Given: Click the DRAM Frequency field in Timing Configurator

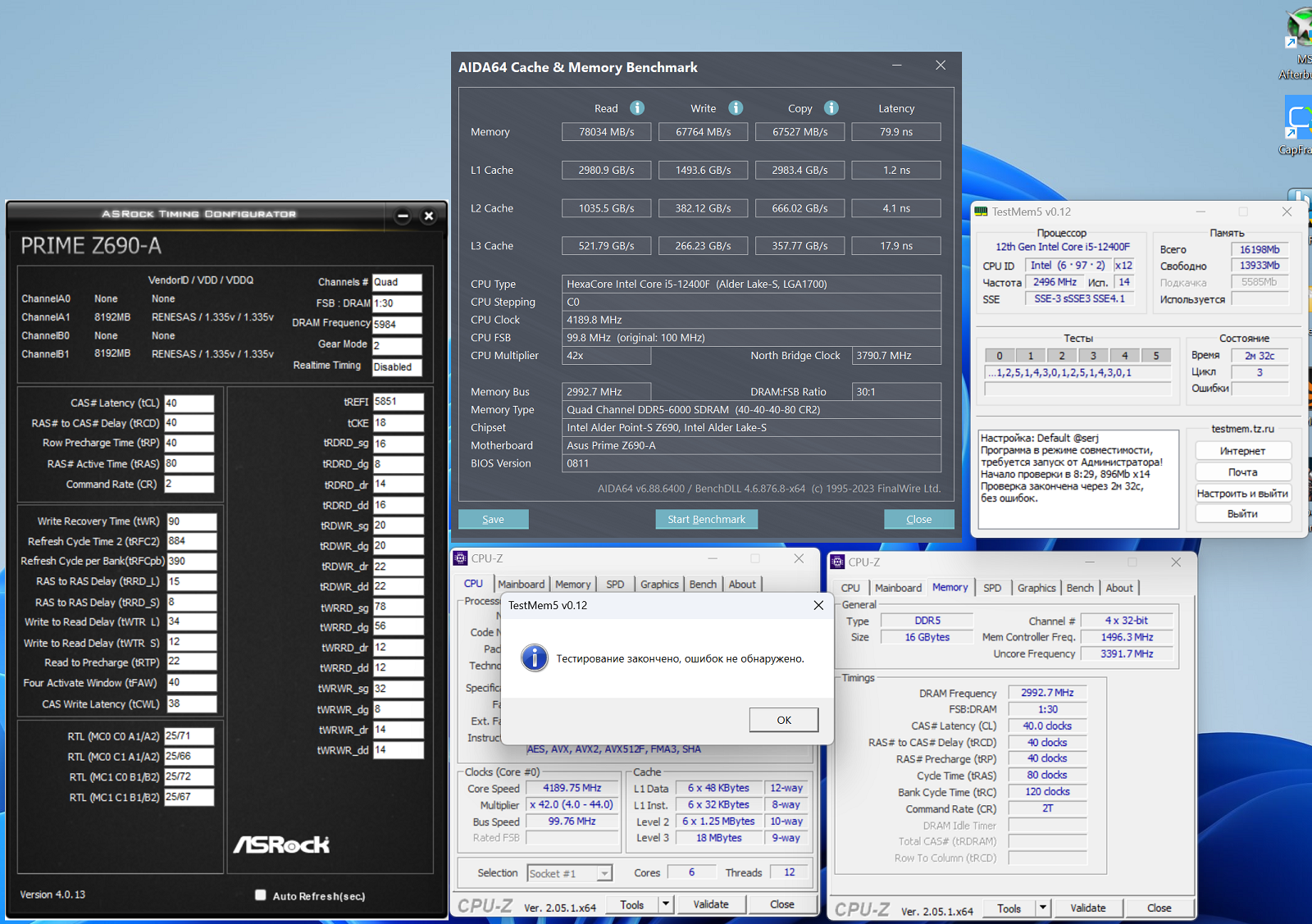Looking at the screenshot, I should tap(397, 324).
